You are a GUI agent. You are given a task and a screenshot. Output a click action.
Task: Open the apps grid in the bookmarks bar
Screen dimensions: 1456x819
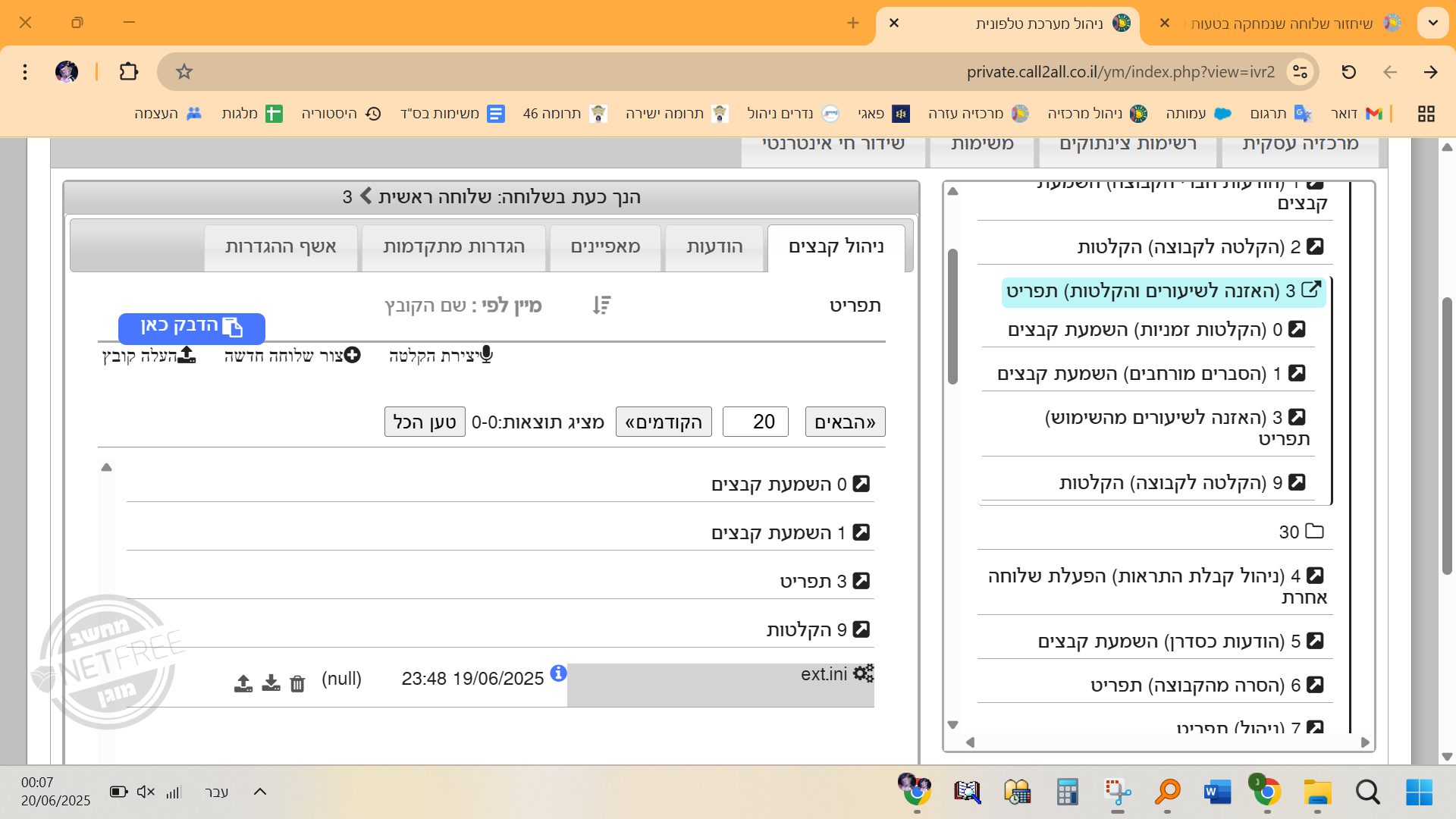[1426, 114]
